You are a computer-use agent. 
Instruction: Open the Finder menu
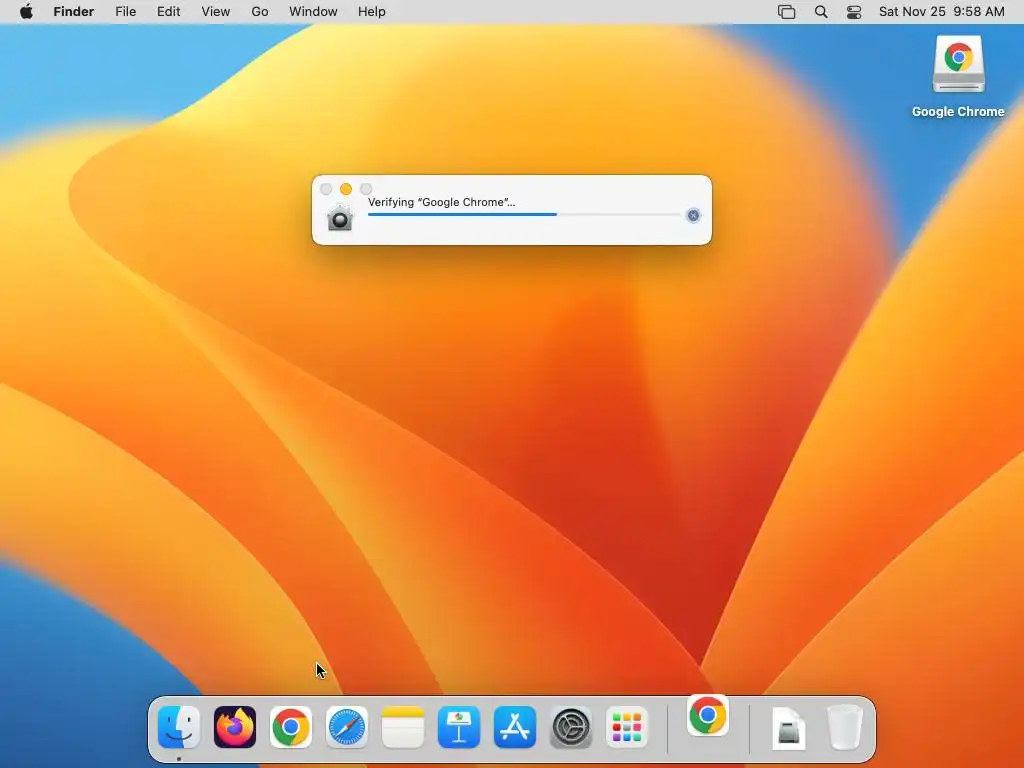(x=74, y=12)
